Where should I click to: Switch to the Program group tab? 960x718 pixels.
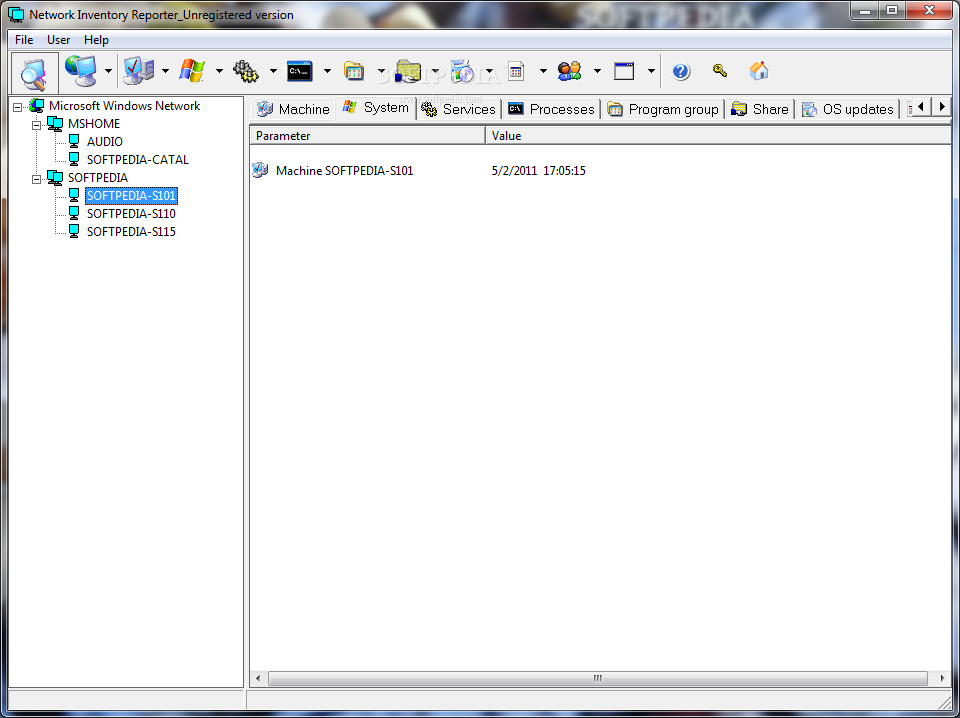[x=663, y=109]
